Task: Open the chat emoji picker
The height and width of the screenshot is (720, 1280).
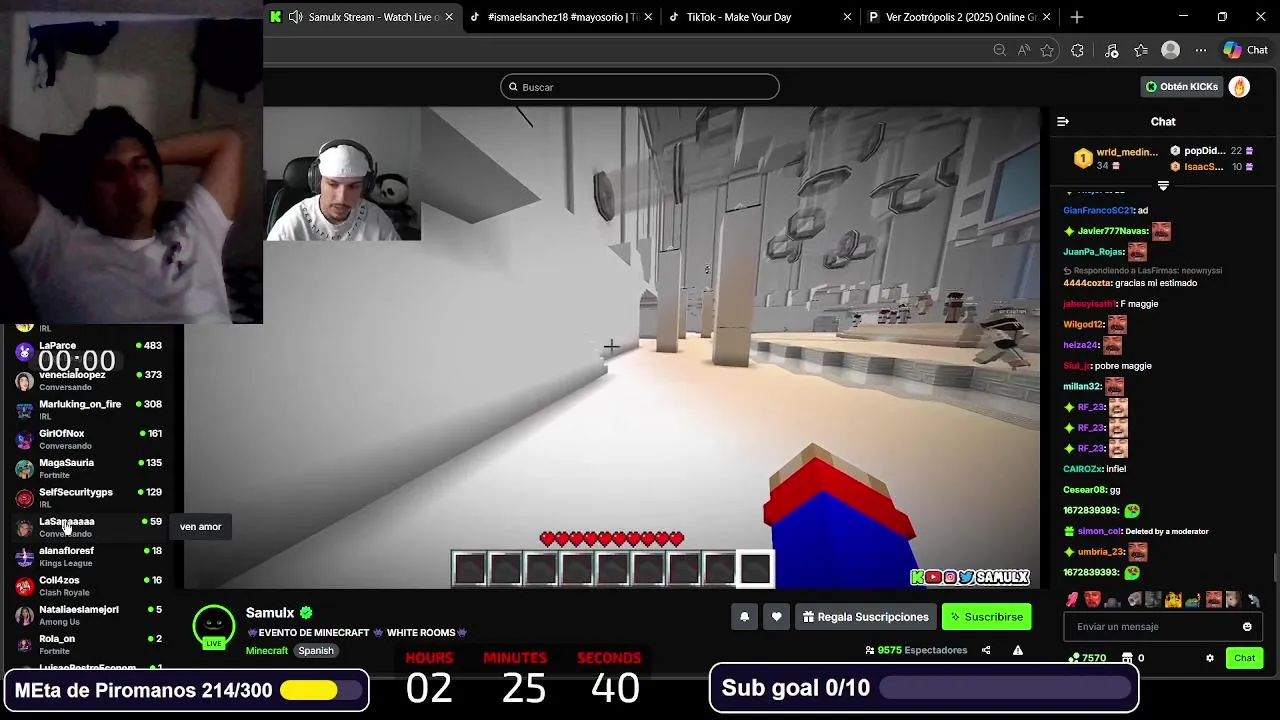Action: pos(1247,627)
